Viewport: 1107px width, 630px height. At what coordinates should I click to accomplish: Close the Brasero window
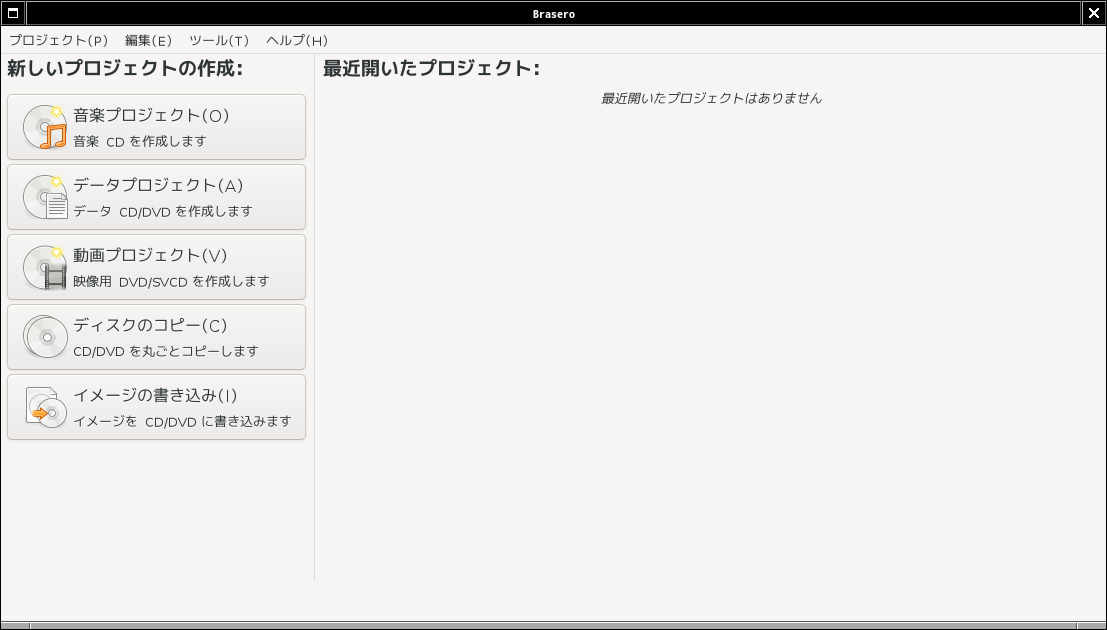[x=1094, y=13]
